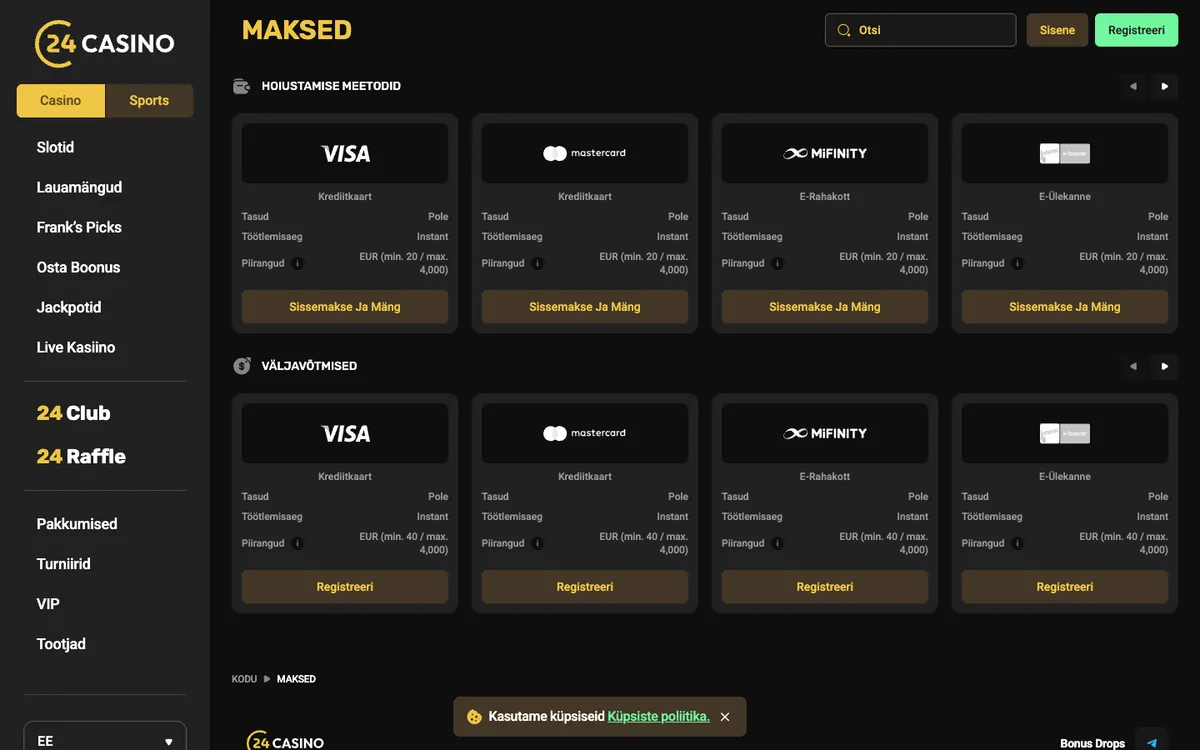
Task: Click the search magnifier icon
Action: [x=844, y=30]
